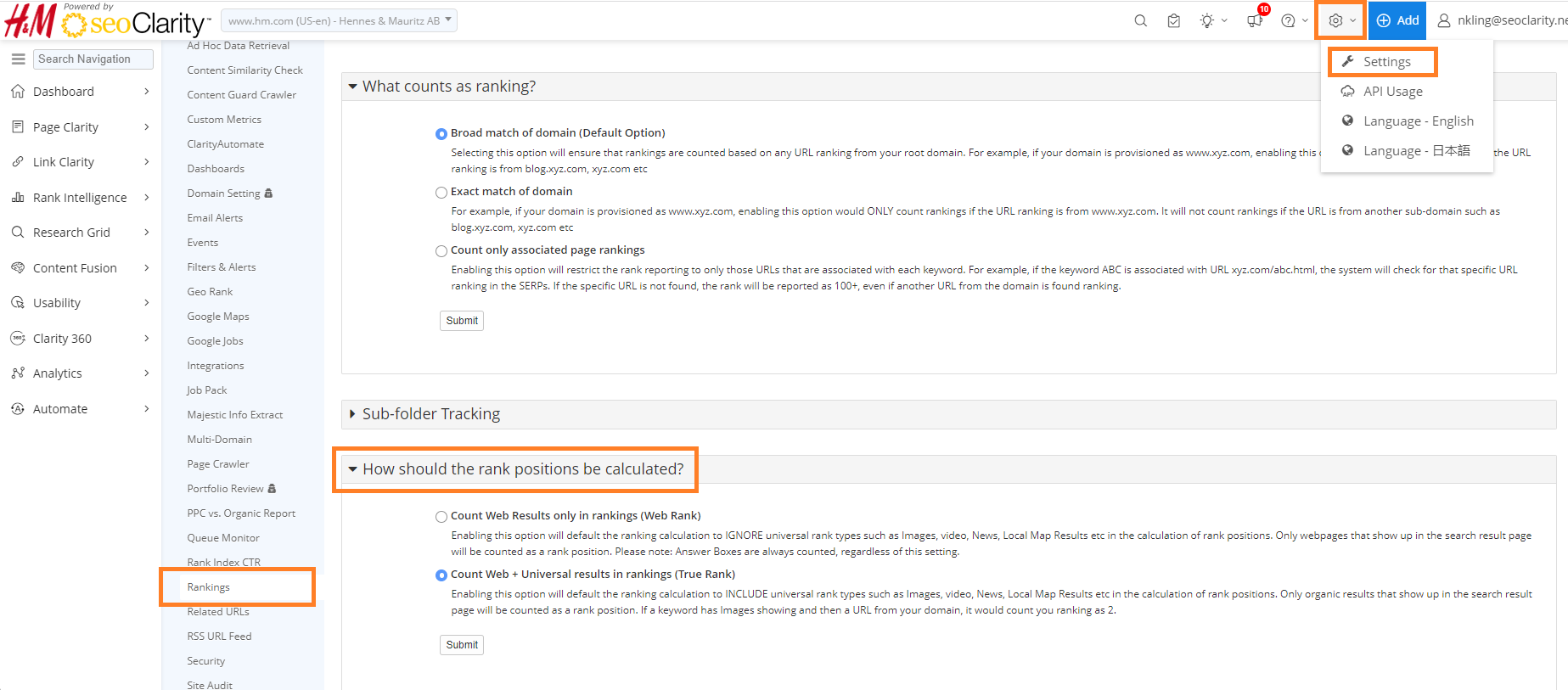The width and height of the screenshot is (1568, 690).
Task: Select Count only associated page rankings
Action: pyautogui.click(x=441, y=251)
